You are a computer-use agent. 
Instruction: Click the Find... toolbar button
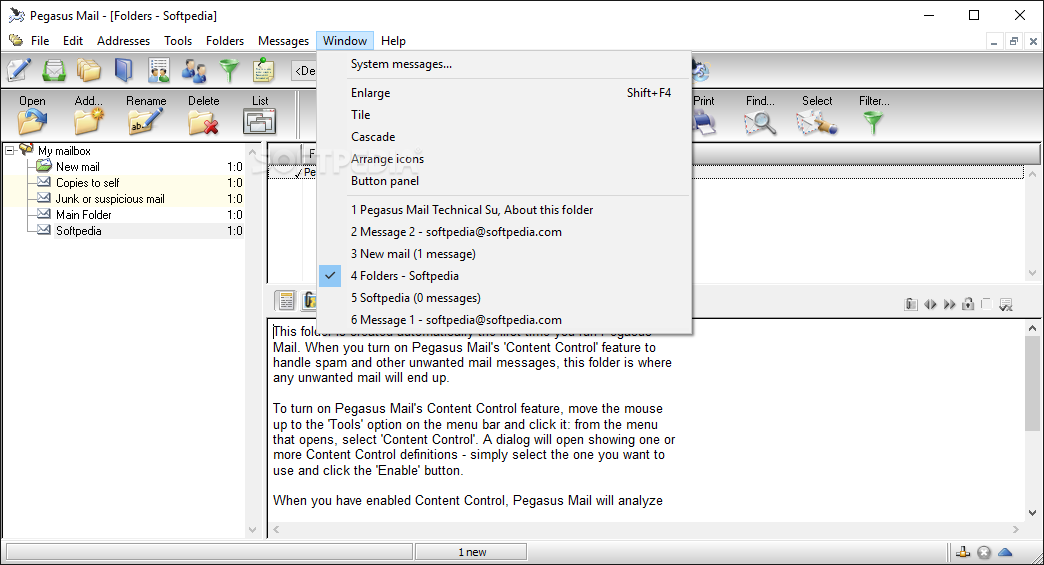pyautogui.click(x=760, y=114)
